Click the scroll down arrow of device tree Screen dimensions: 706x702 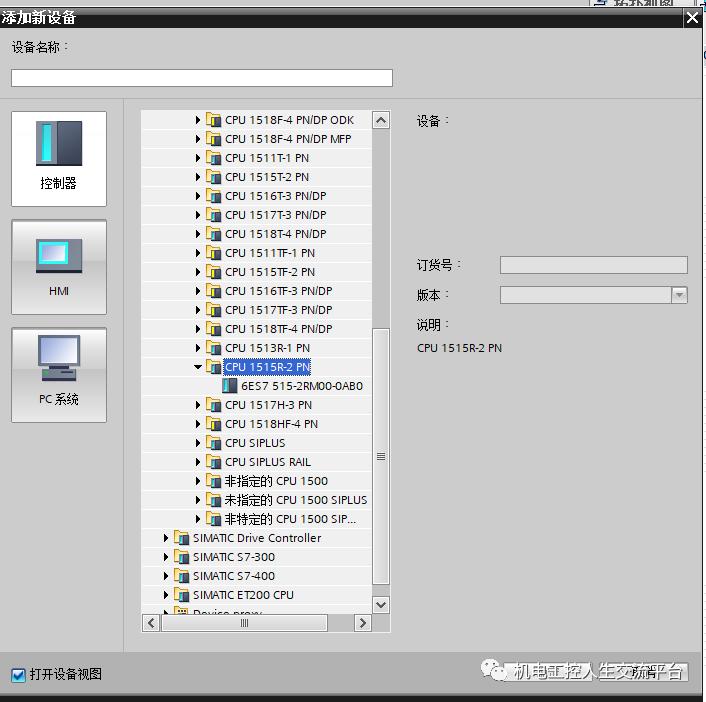[x=381, y=604]
